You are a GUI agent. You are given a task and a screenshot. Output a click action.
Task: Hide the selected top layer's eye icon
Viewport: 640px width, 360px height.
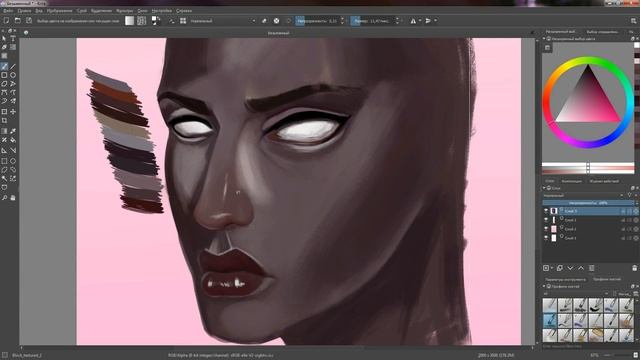(x=546, y=211)
